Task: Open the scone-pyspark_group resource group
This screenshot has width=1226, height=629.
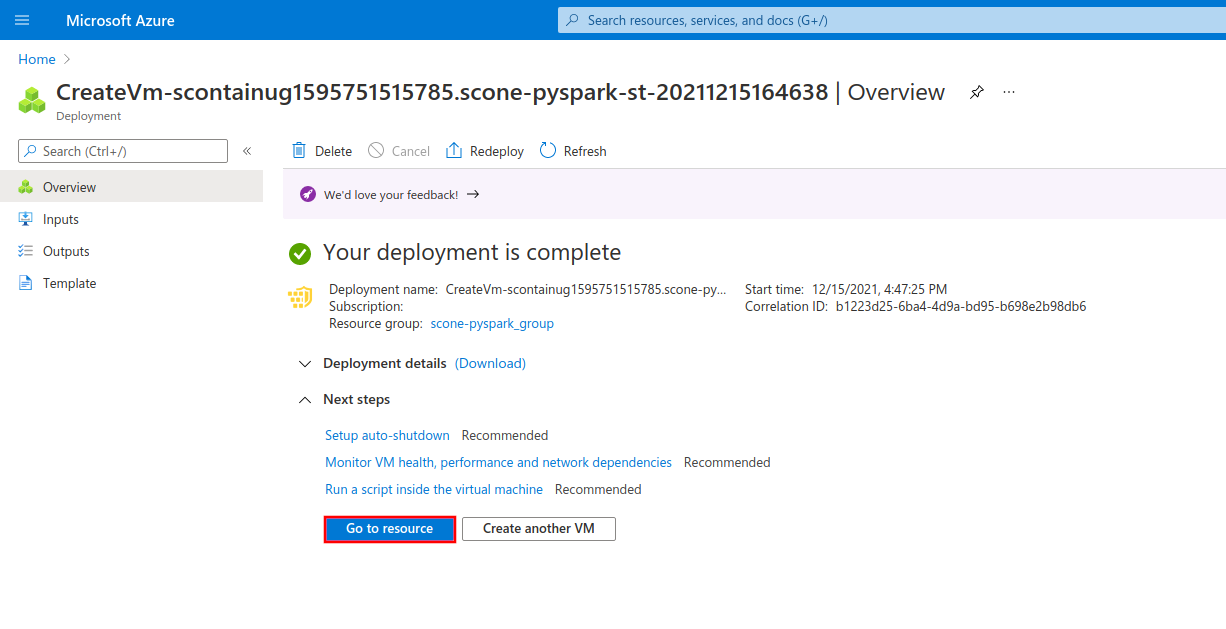Action: click(x=492, y=323)
